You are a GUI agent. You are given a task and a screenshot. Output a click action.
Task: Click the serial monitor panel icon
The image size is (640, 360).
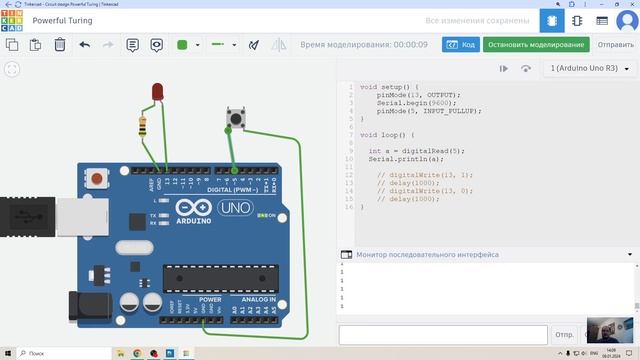pos(346,255)
